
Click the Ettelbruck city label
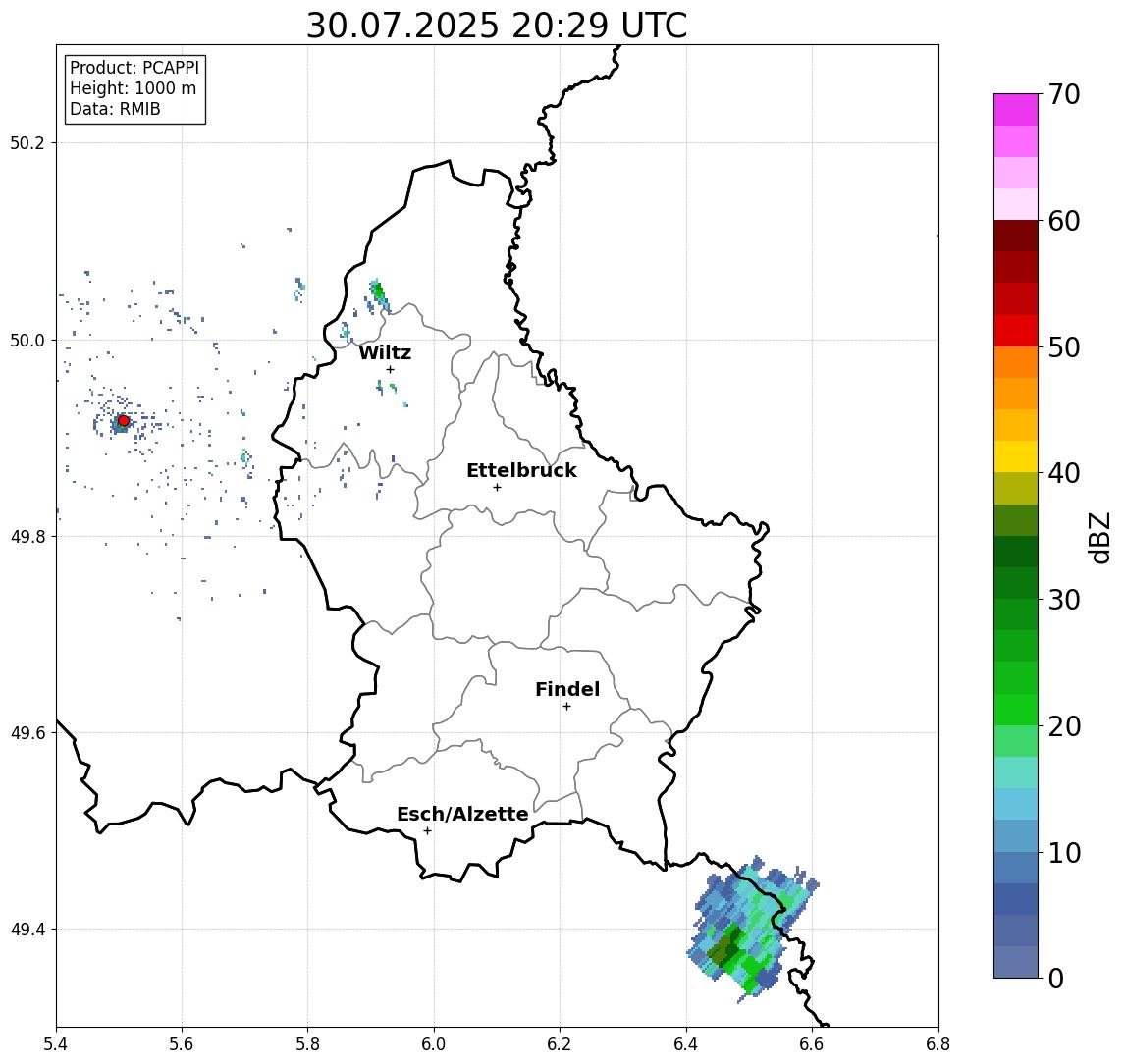point(522,470)
